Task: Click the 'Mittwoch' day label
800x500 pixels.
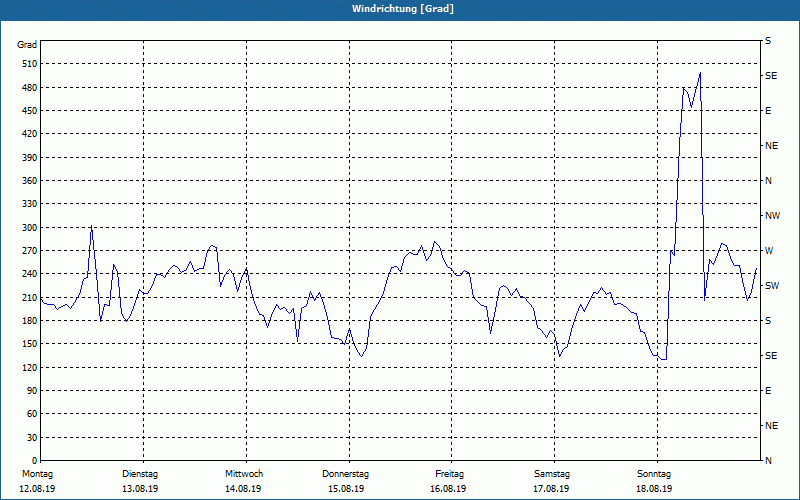Action: [x=244, y=474]
